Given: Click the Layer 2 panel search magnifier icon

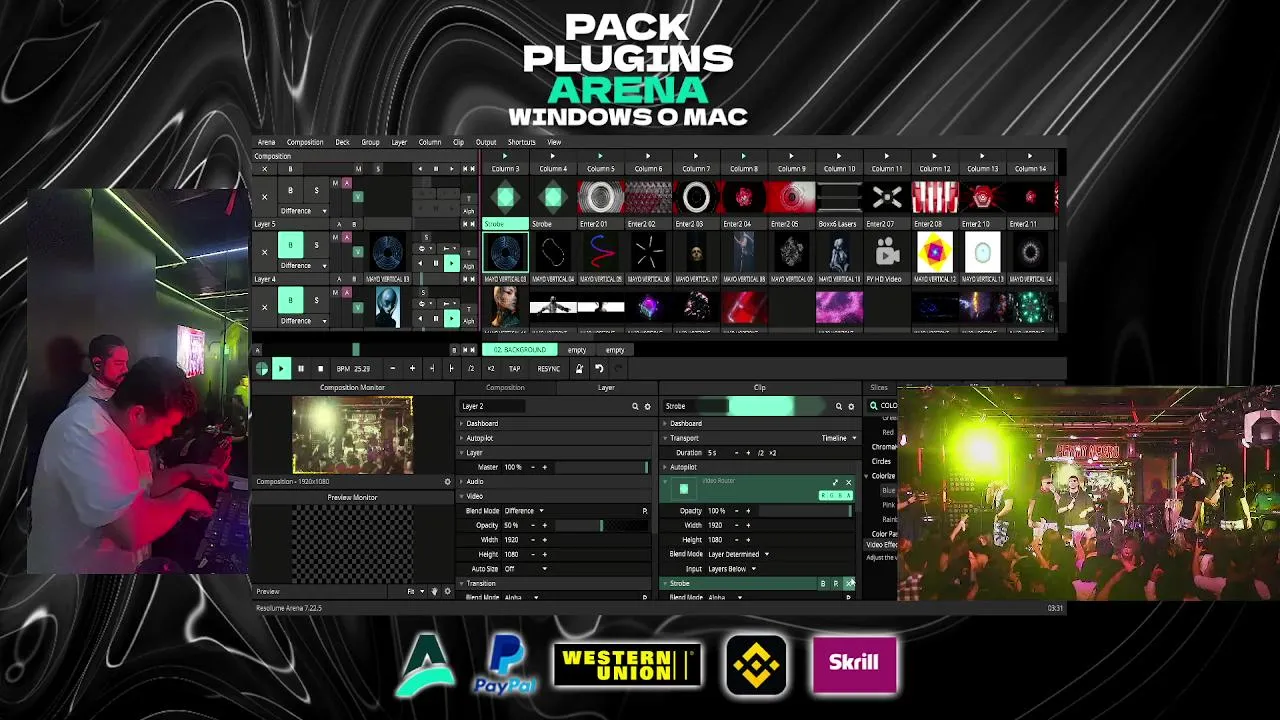Looking at the screenshot, I should [x=634, y=406].
